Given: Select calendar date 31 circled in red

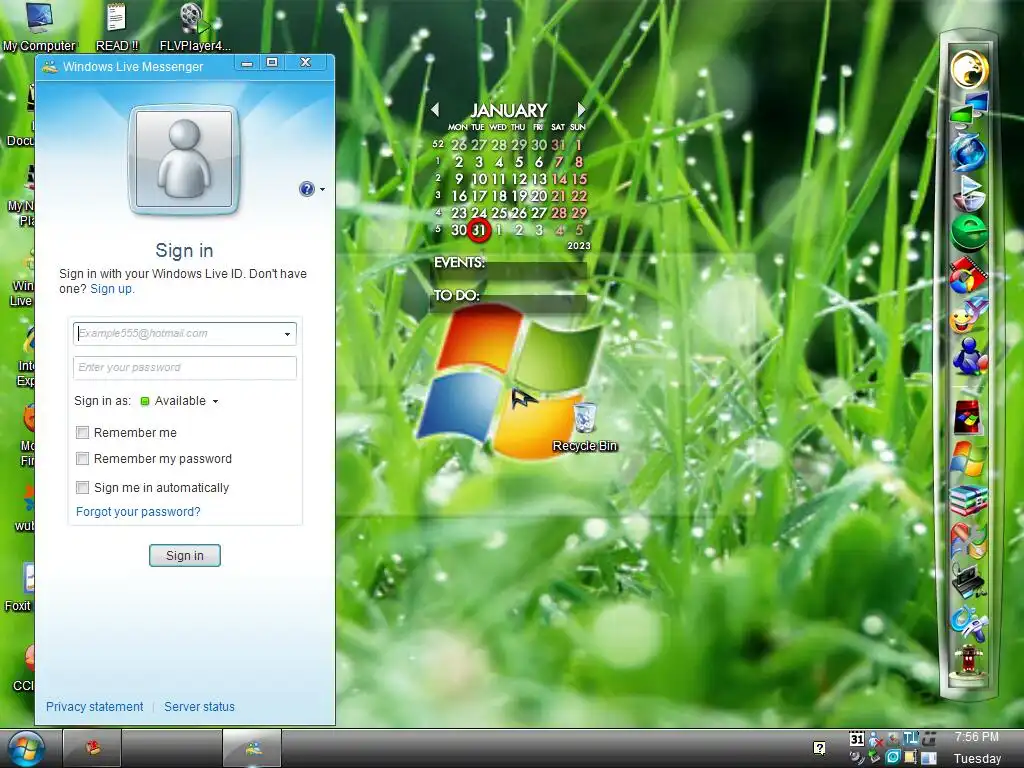Looking at the screenshot, I should point(479,230).
